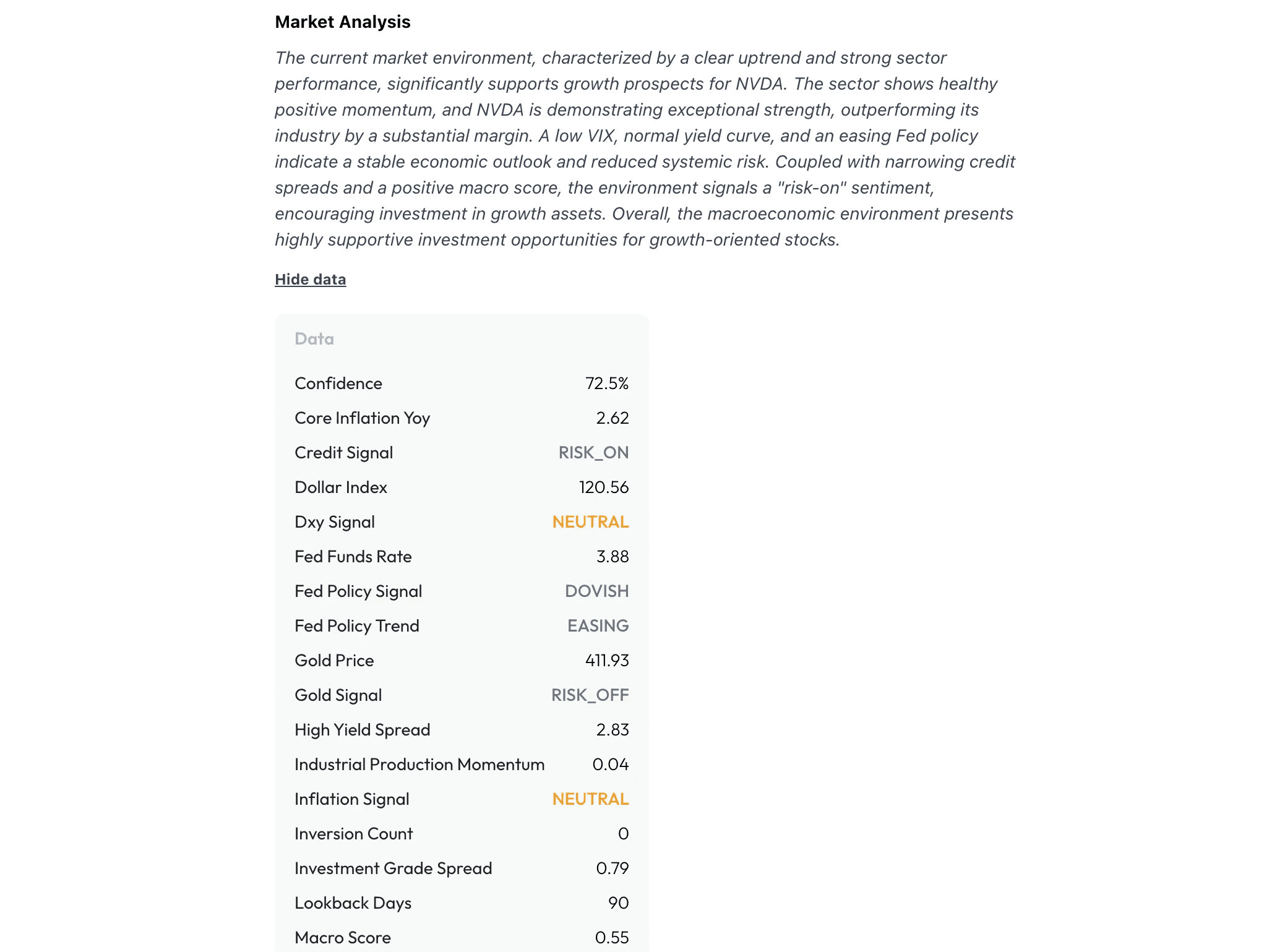Click the Investment Grade Spread value 0.79
The height and width of the screenshot is (952, 1277).
pyautogui.click(x=611, y=868)
